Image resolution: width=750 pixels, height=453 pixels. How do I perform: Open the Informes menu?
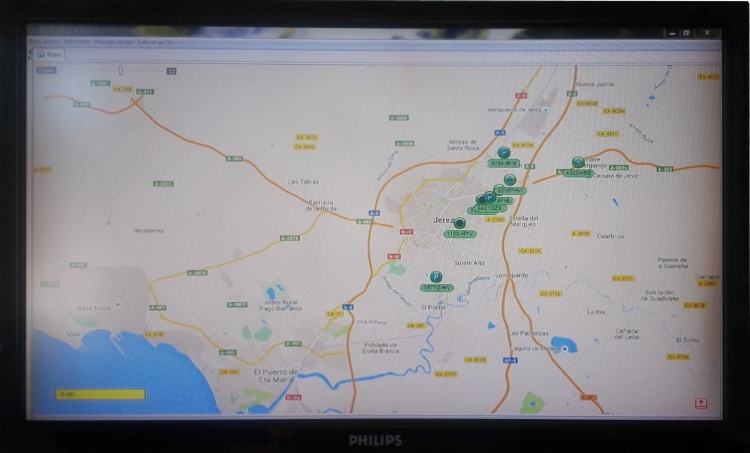coord(77,42)
